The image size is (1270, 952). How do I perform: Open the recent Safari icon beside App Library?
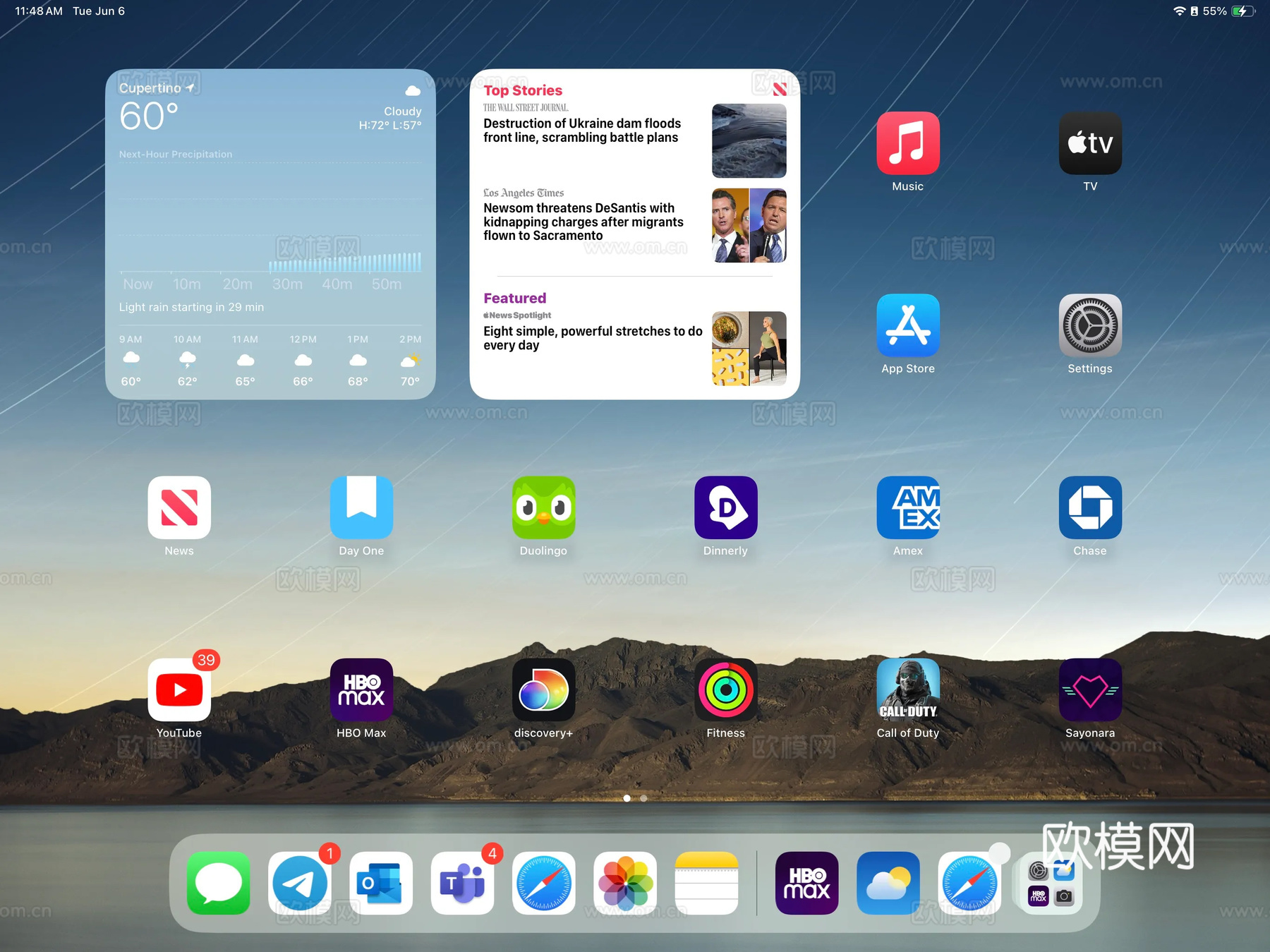(x=969, y=883)
